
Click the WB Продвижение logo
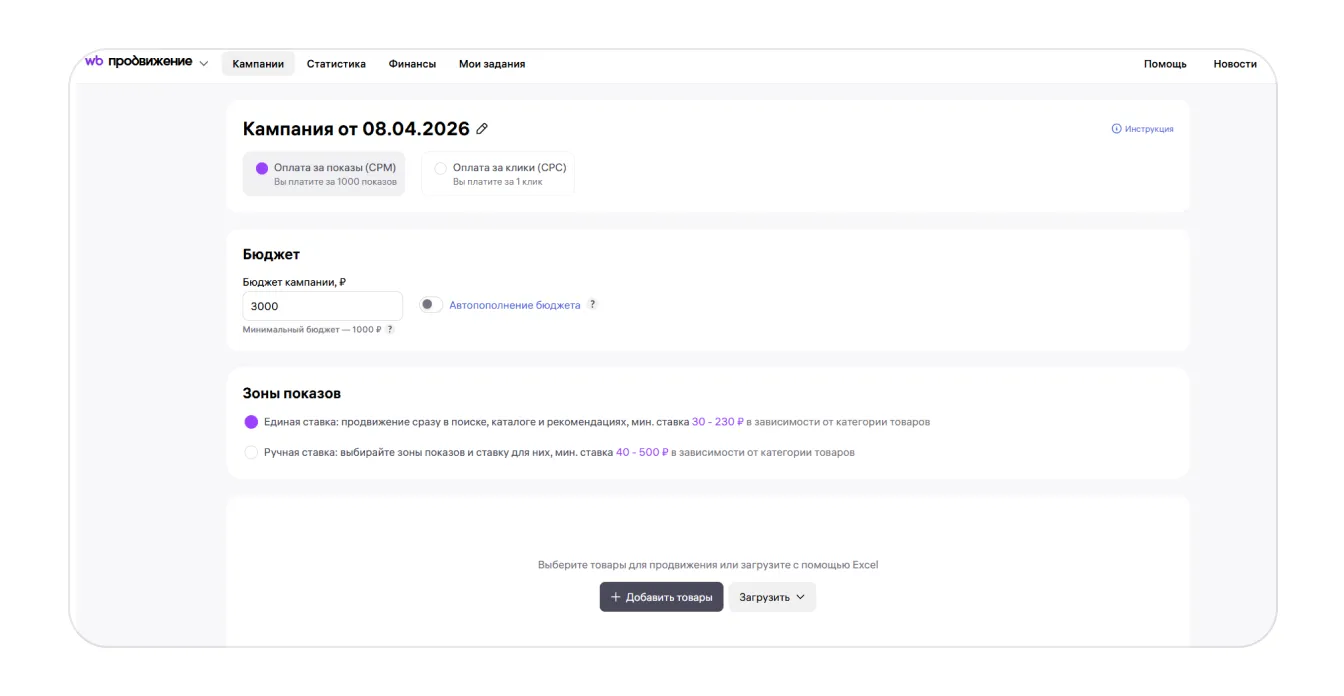point(138,62)
